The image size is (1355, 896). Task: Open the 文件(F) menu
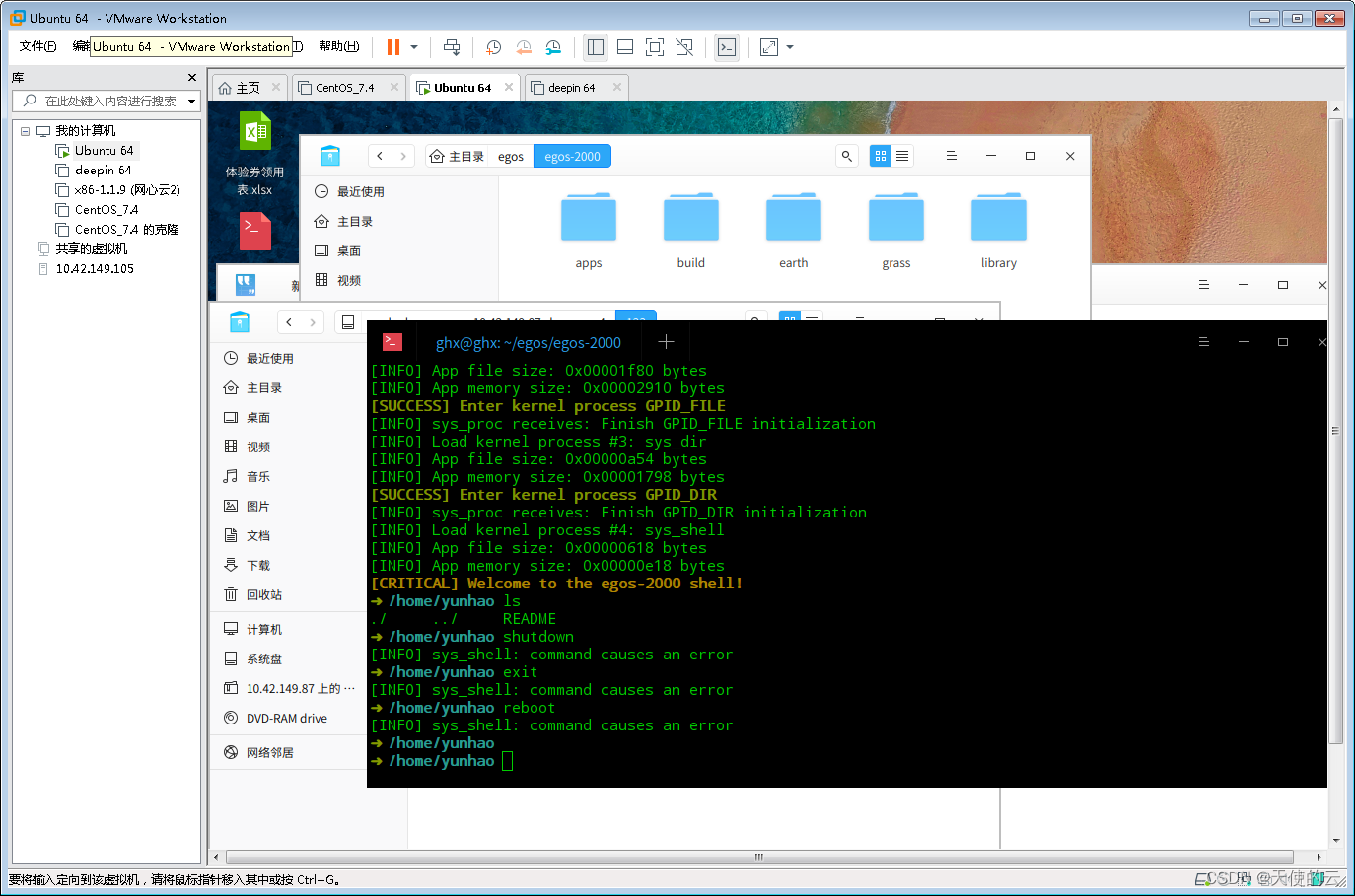37,46
